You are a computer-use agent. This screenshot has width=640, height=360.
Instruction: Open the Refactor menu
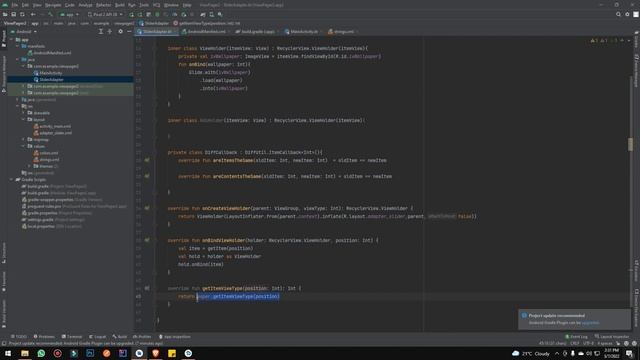[x=103, y=5]
